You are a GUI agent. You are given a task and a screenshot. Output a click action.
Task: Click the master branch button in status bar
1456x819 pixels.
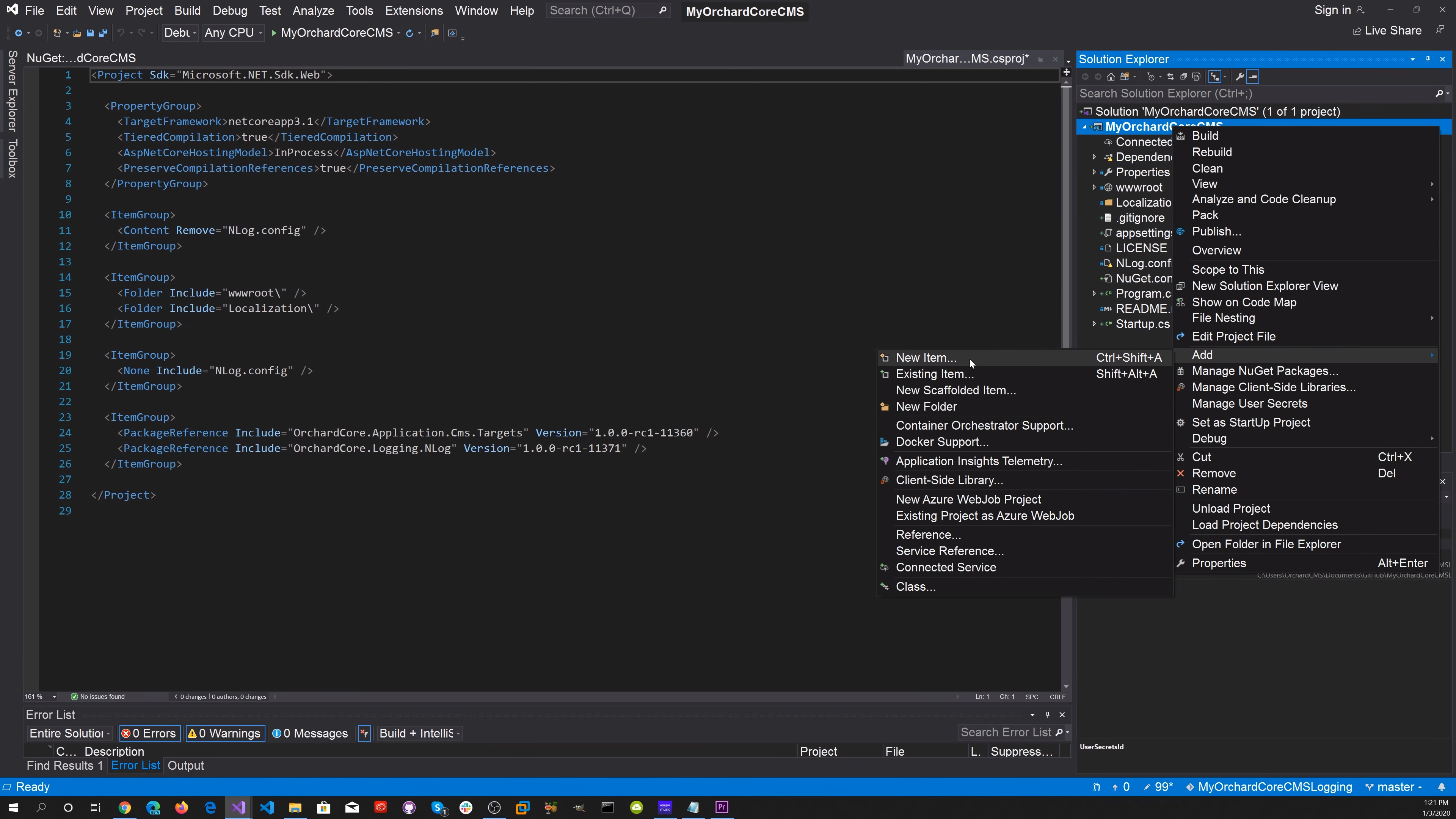1393,788
